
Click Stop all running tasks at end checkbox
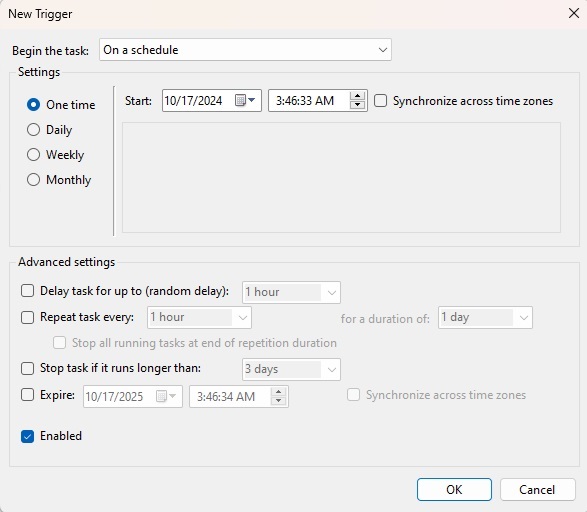pyautogui.click(x=60, y=342)
